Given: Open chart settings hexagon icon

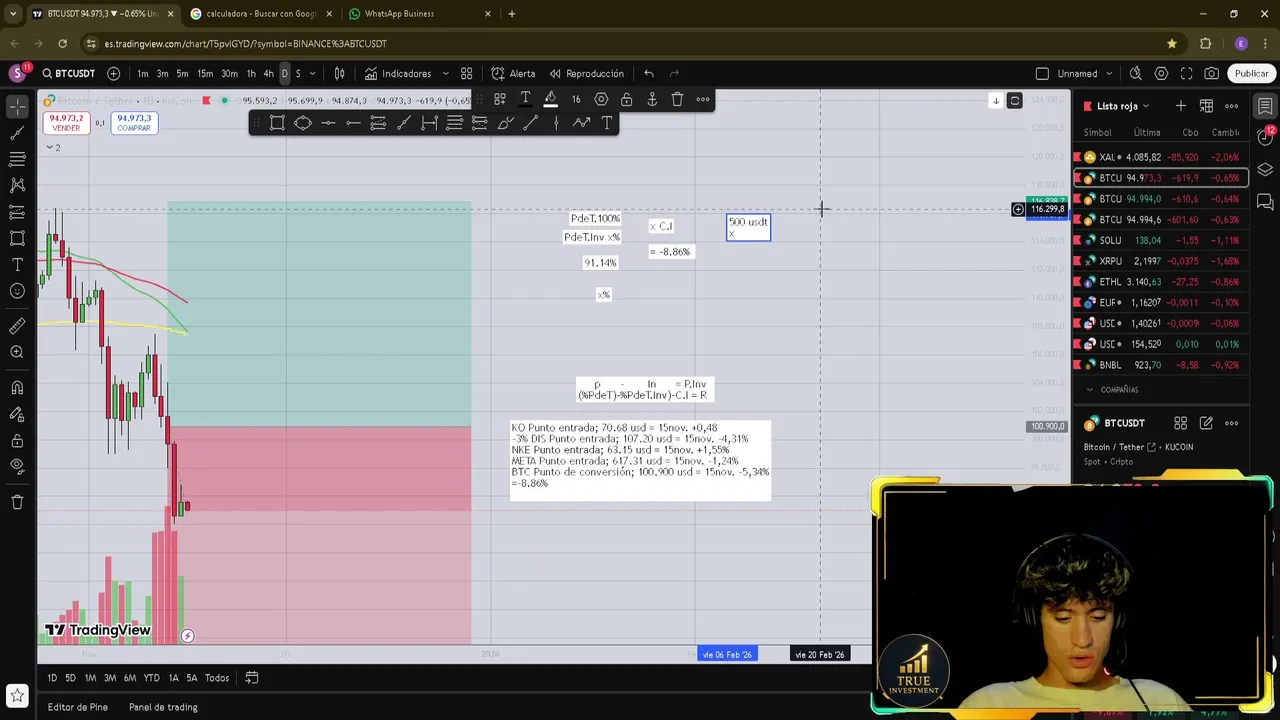Looking at the screenshot, I should (1161, 73).
